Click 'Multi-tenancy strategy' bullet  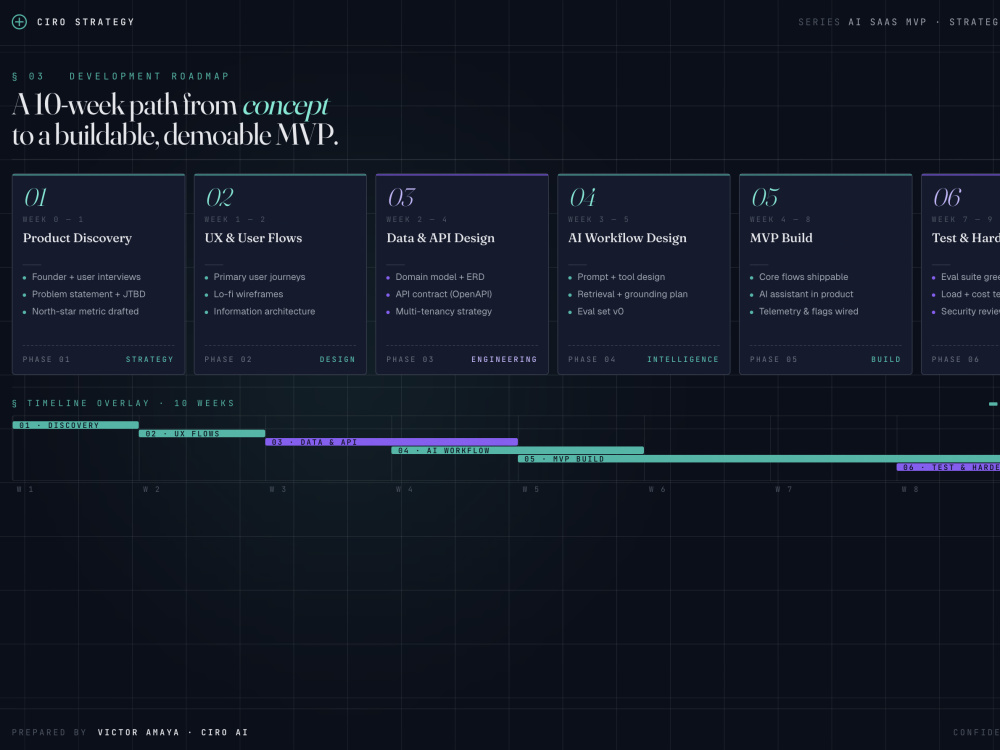click(444, 311)
